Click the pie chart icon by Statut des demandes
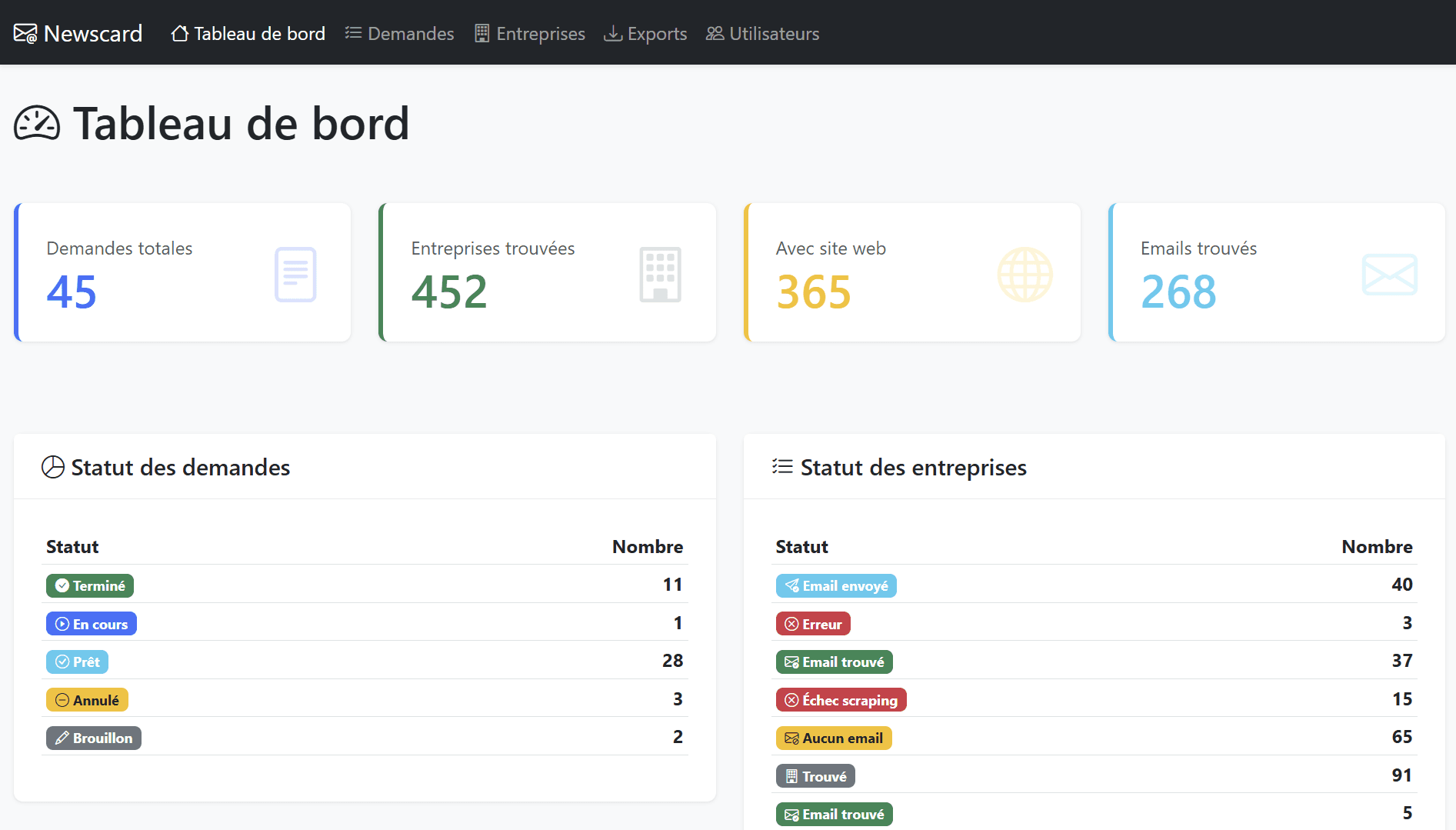This screenshot has width=1456, height=830. tap(53, 467)
